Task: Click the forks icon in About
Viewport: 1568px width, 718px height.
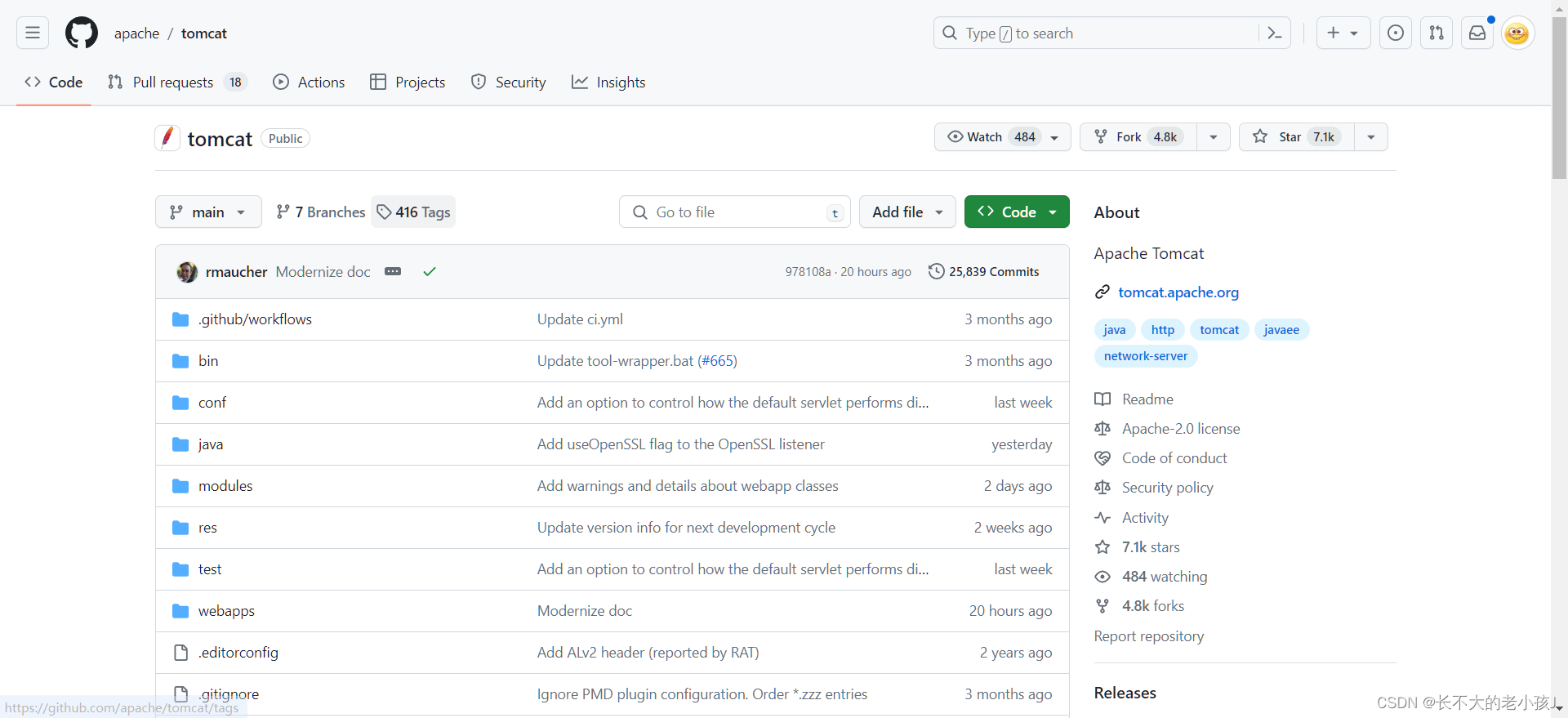Action: (x=1102, y=606)
